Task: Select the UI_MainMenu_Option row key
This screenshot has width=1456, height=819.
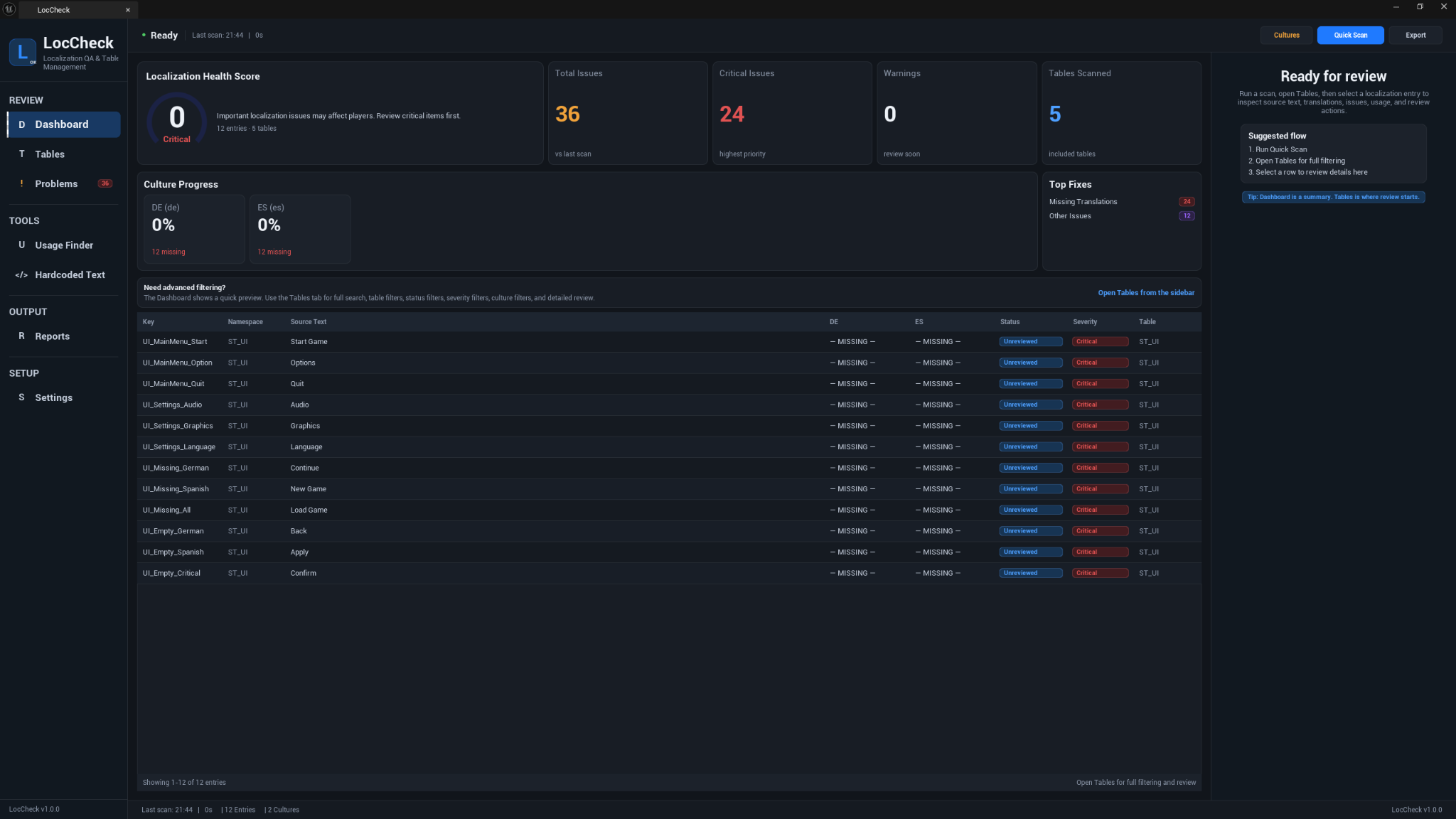Action: pyautogui.click(x=178, y=363)
